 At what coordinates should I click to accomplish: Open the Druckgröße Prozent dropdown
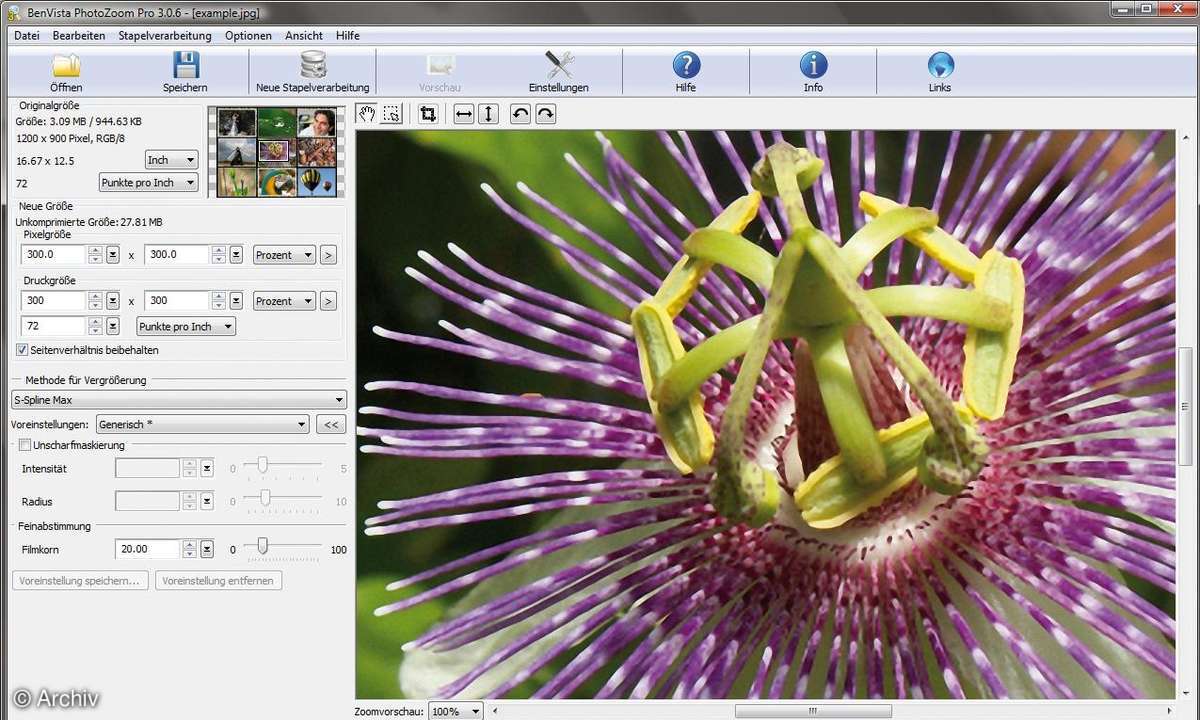click(x=284, y=301)
